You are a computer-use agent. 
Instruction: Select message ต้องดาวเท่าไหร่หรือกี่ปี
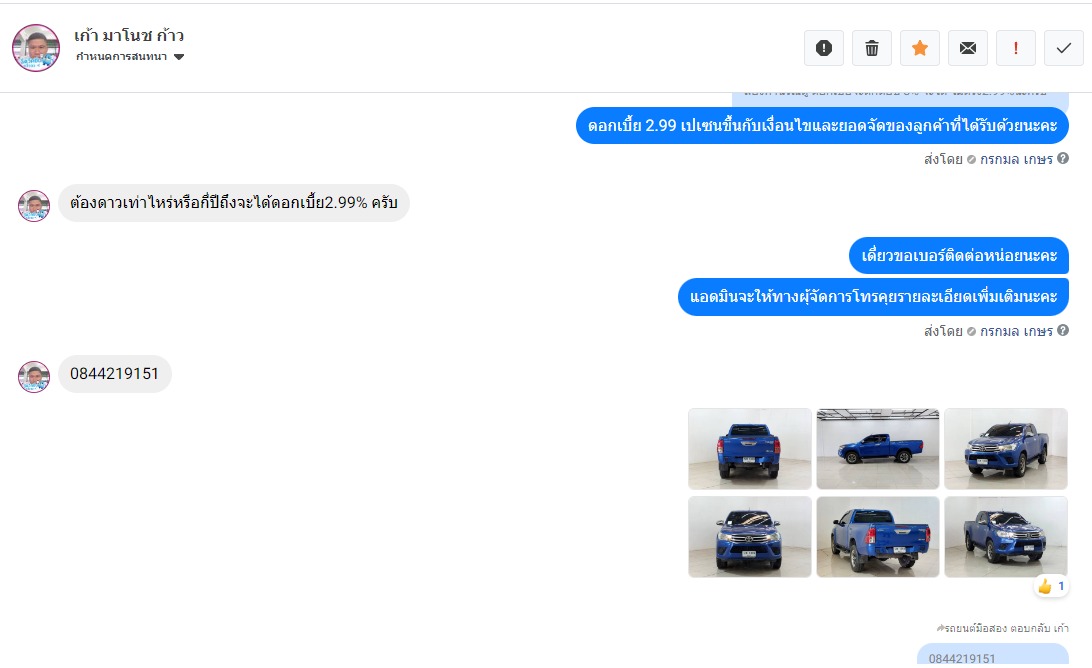[234, 203]
